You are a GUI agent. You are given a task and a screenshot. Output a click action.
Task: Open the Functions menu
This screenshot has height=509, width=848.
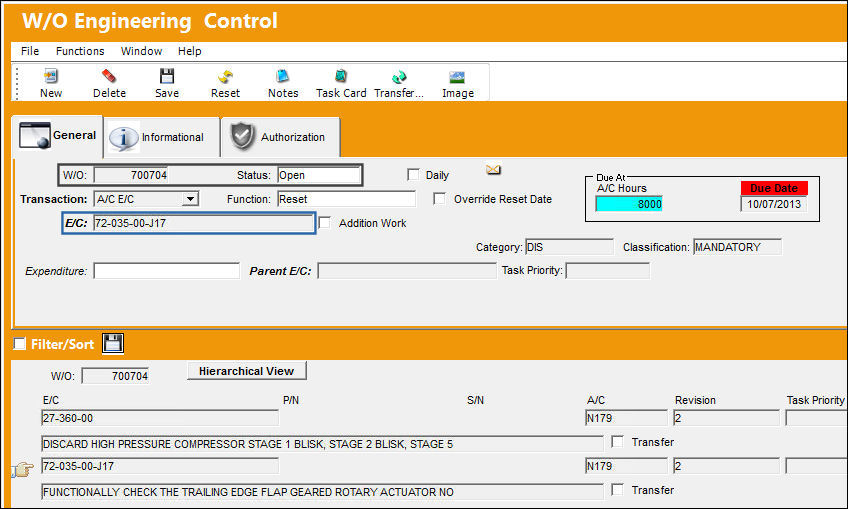80,51
